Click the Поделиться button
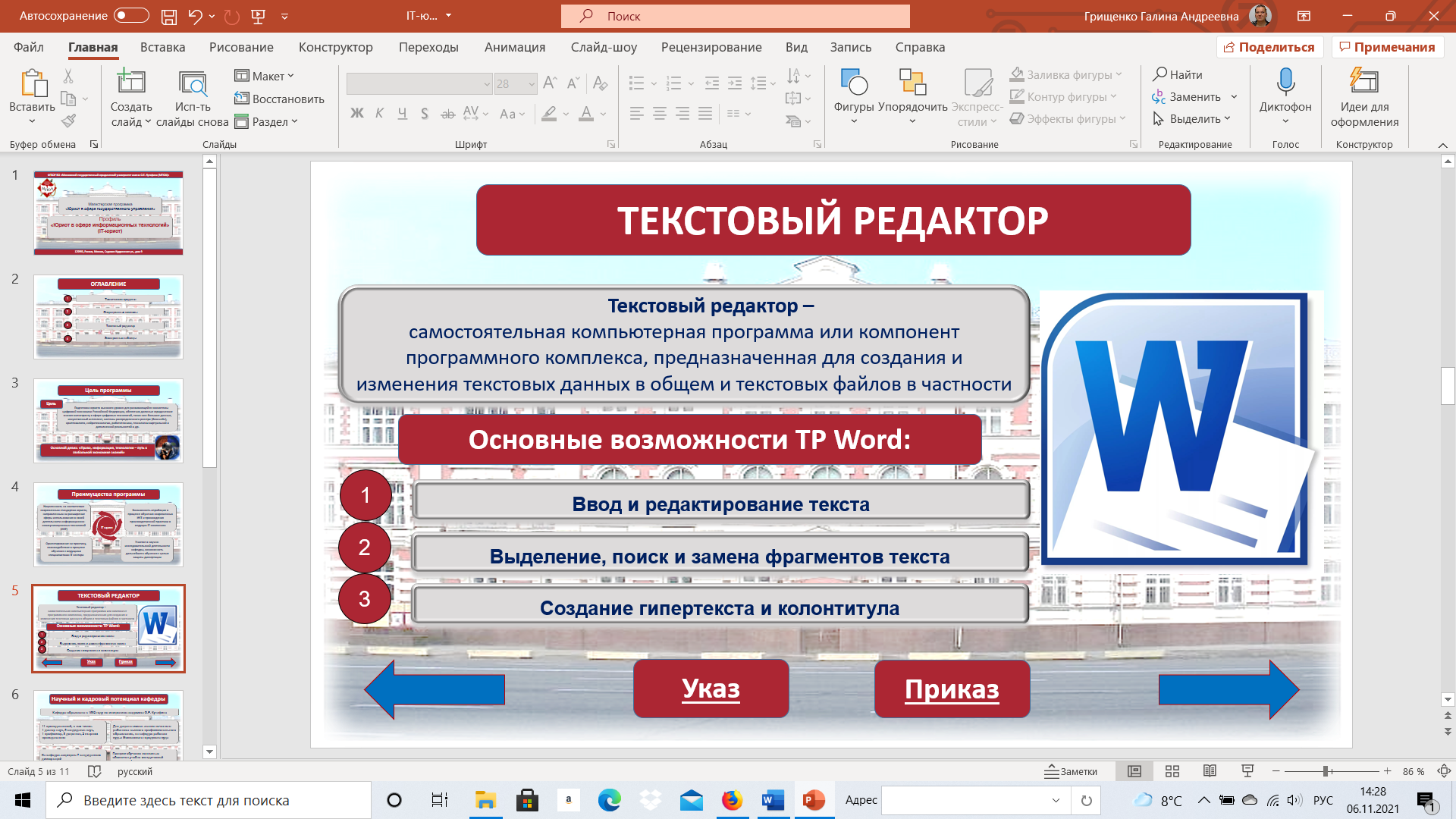1456x819 pixels. coord(1270,47)
